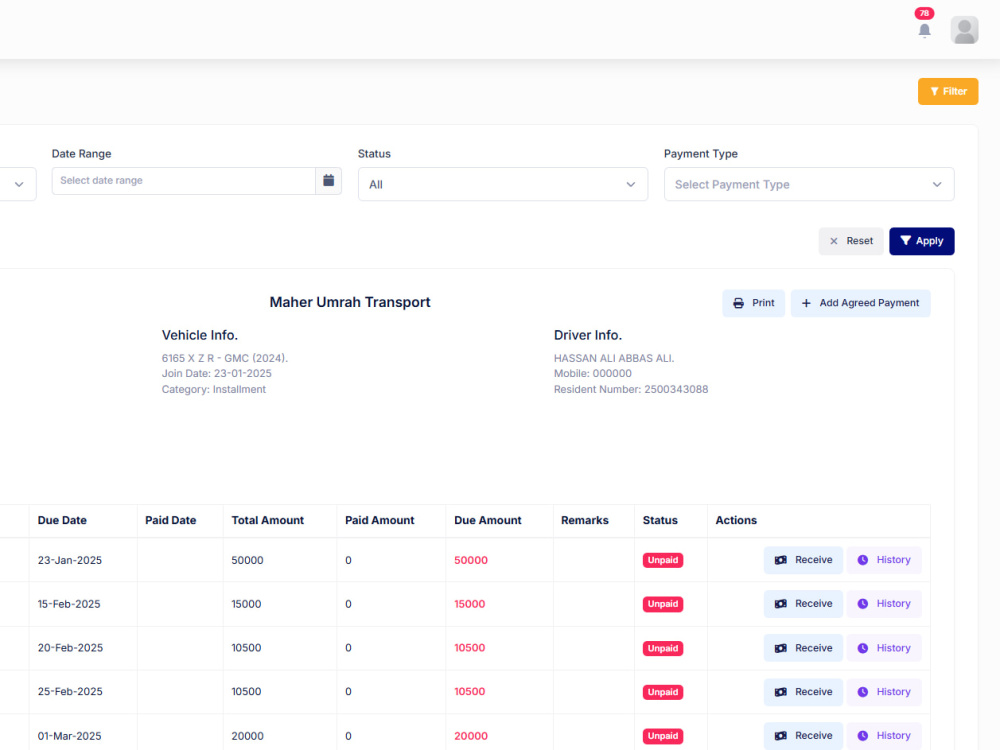The height and width of the screenshot is (750, 1000).
Task: Click the red due amount 20000
Action: pyautogui.click(x=471, y=736)
